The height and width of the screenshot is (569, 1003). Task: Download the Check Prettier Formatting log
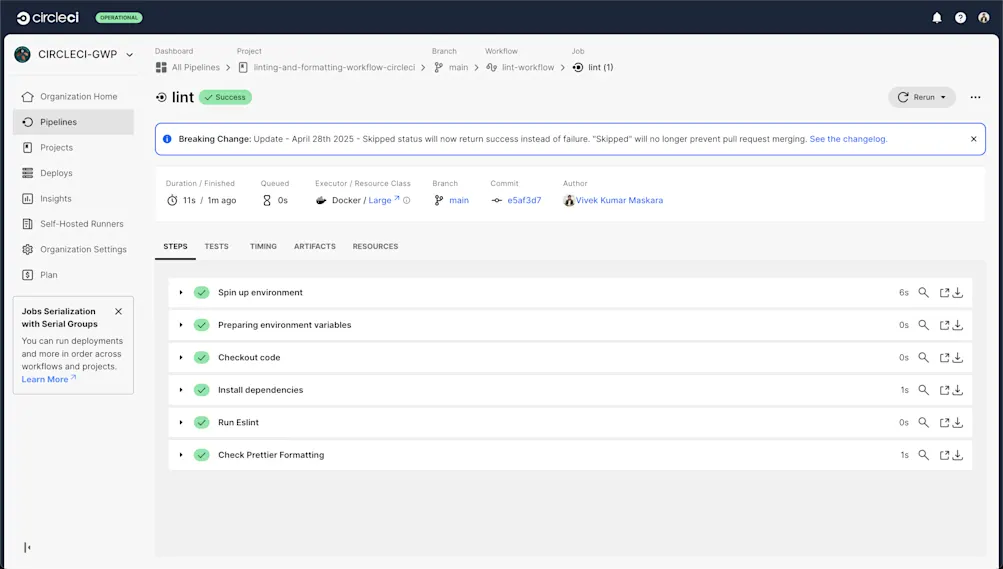coord(958,455)
